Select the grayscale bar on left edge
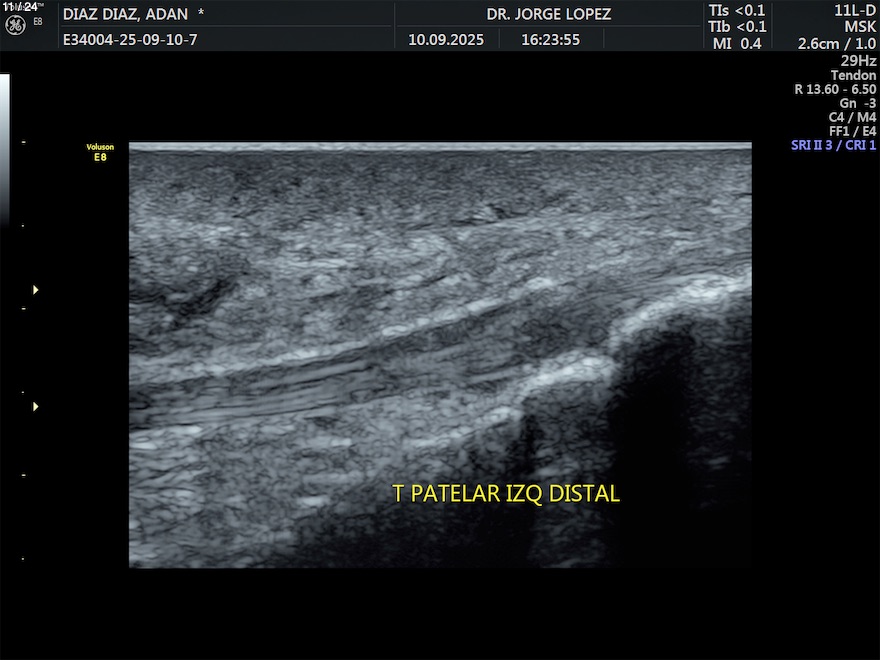Image resolution: width=880 pixels, height=660 pixels. [x=4, y=150]
